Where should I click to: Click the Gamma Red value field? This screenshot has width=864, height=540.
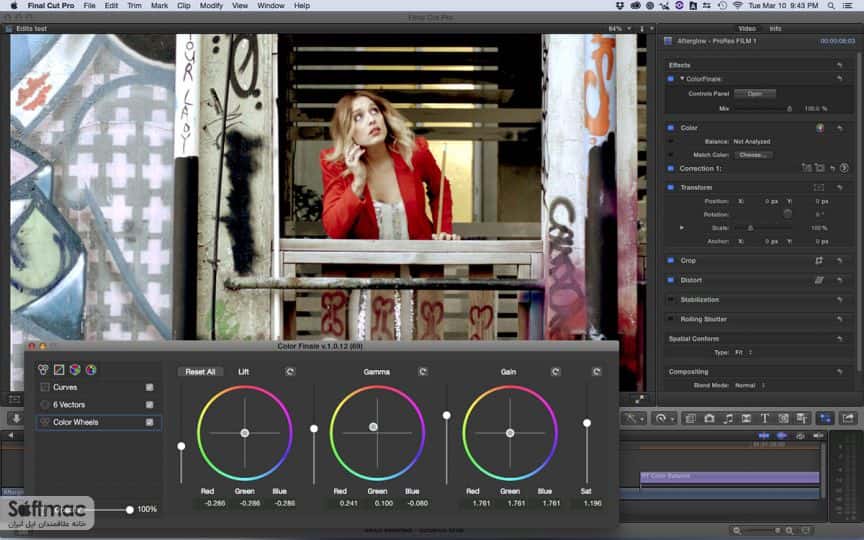pos(348,503)
